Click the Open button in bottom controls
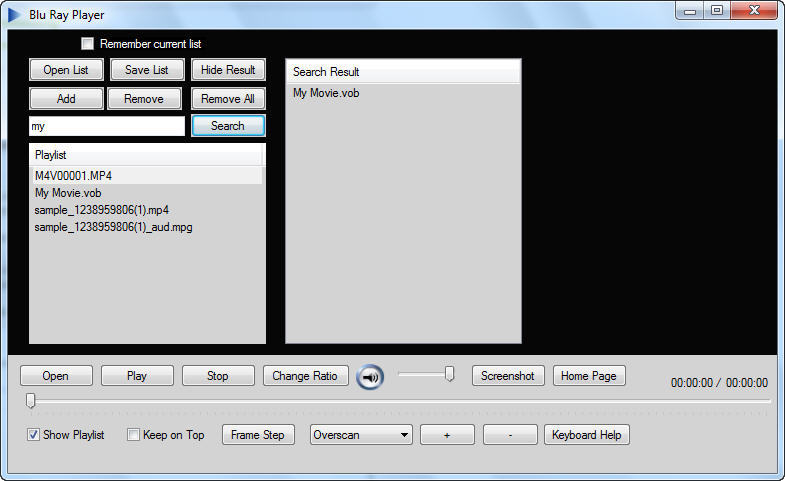The image size is (785, 481). click(56, 376)
